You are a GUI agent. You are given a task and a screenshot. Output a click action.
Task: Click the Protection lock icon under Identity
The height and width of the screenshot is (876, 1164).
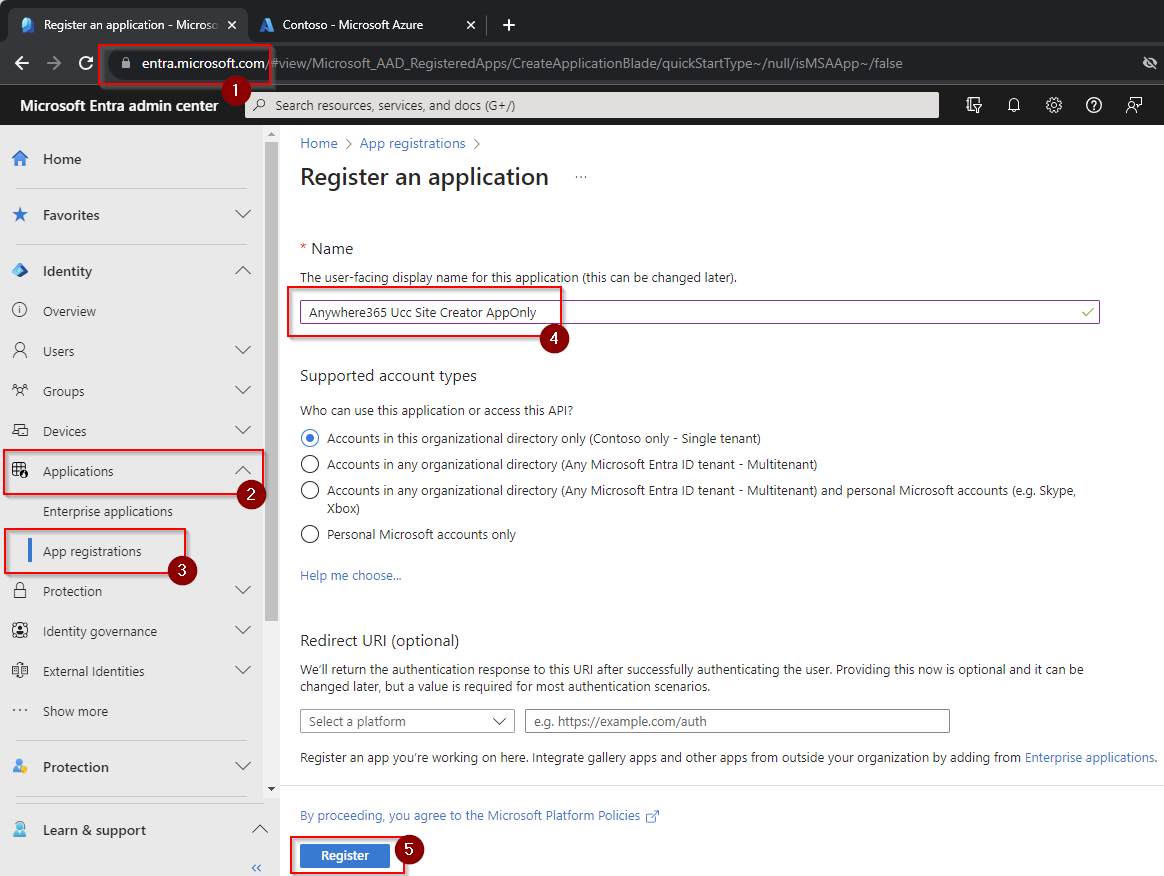pos(20,590)
